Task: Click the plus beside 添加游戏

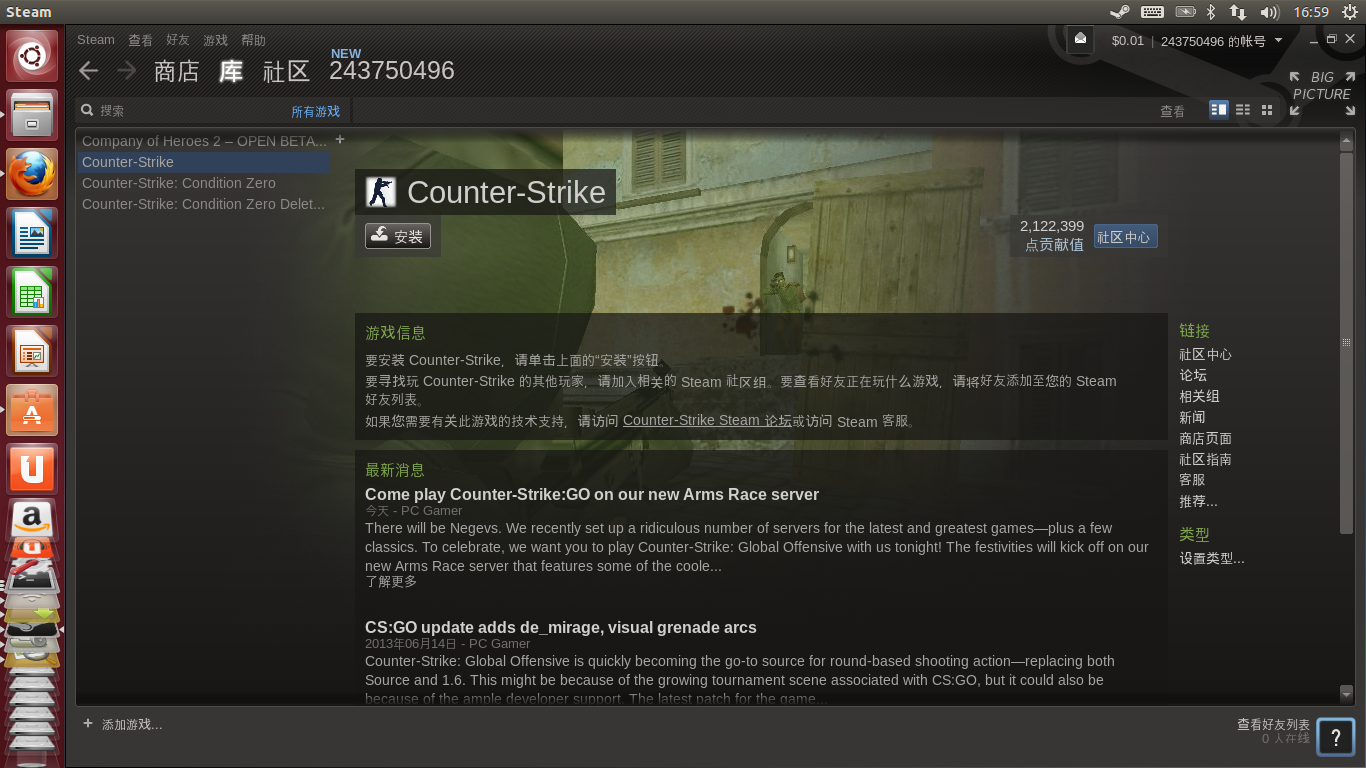Action: pos(88,723)
